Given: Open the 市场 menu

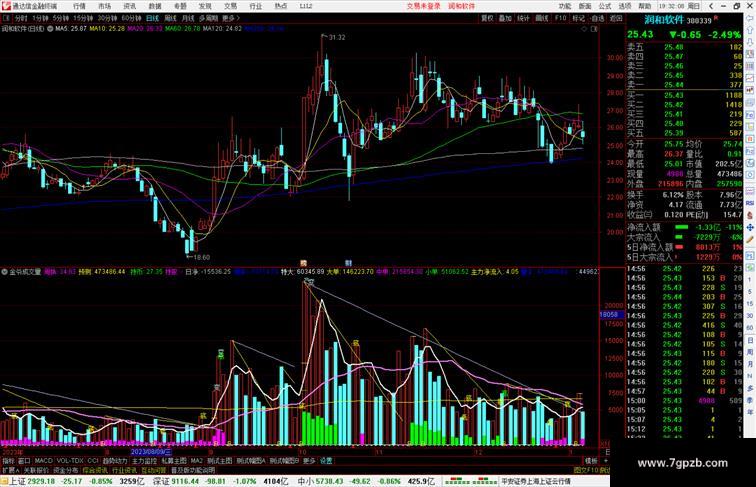Looking at the screenshot, I should (x=104, y=6).
